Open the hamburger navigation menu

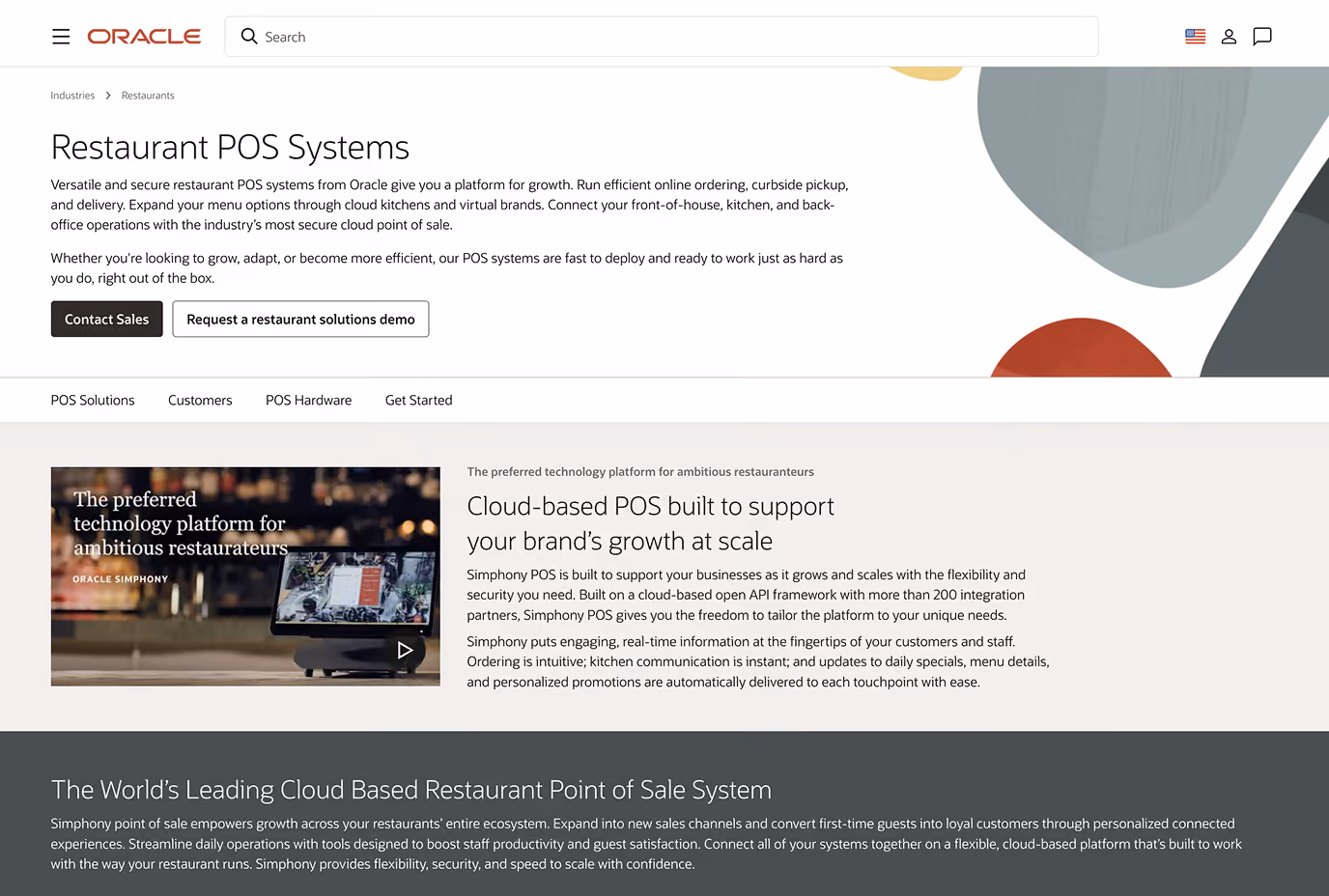pyautogui.click(x=61, y=37)
